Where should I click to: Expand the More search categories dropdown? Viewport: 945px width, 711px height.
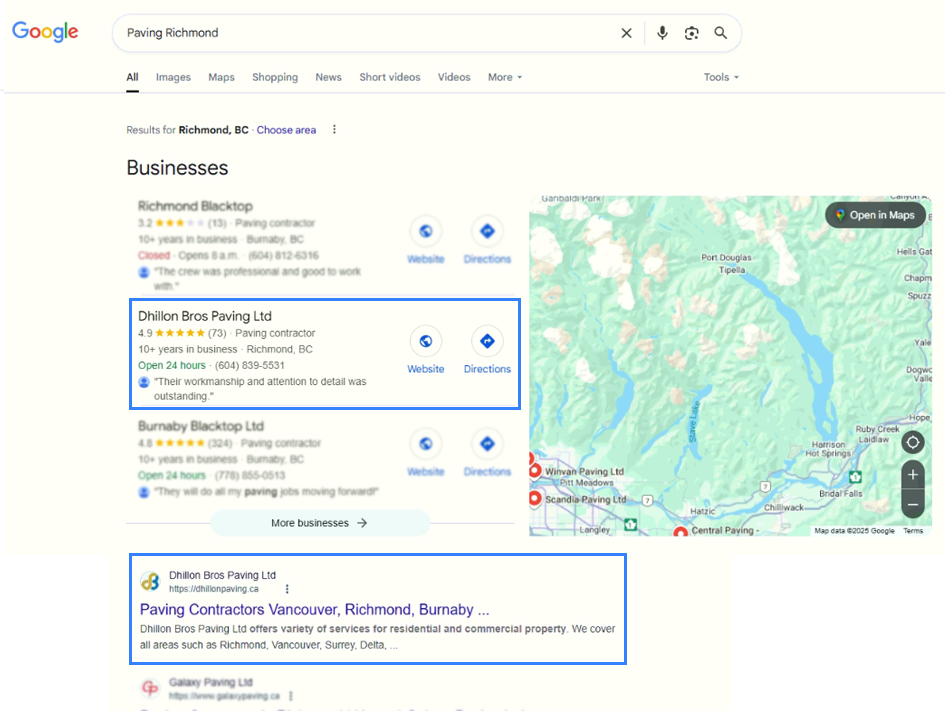(504, 77)
